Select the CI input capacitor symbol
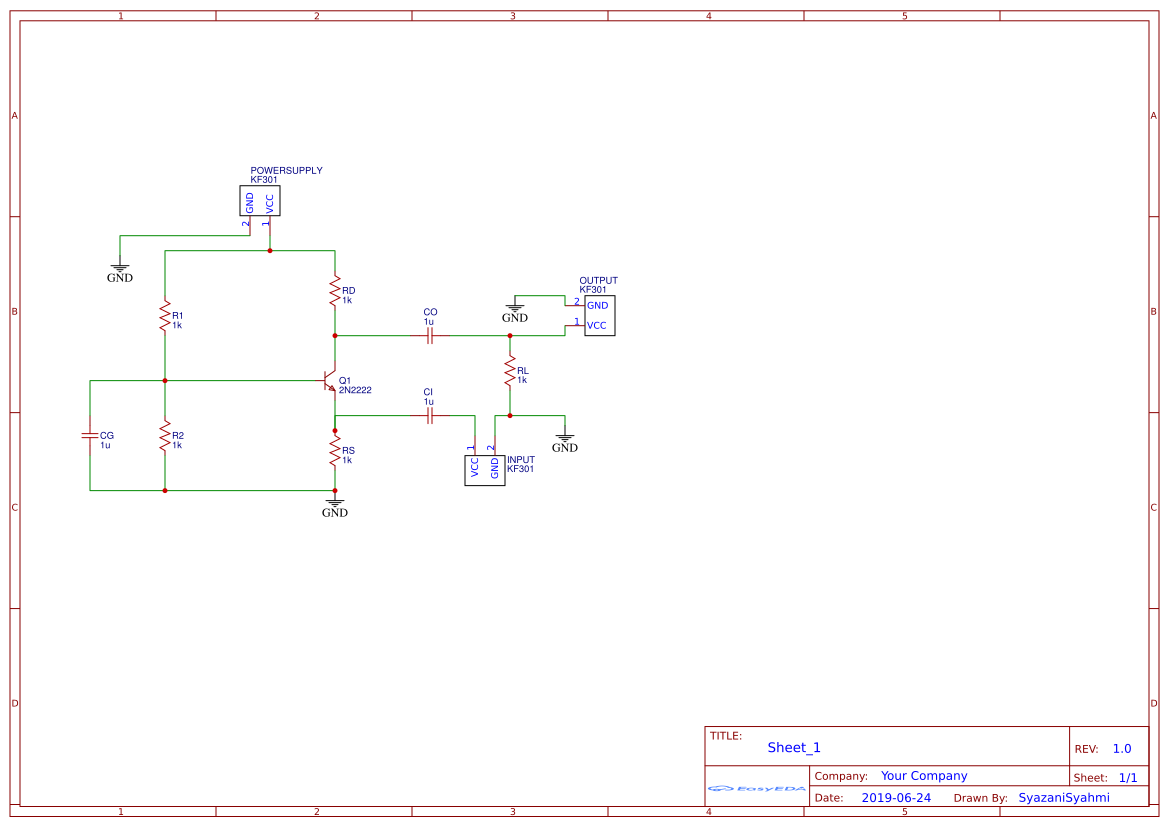 [x=430, y=417]
